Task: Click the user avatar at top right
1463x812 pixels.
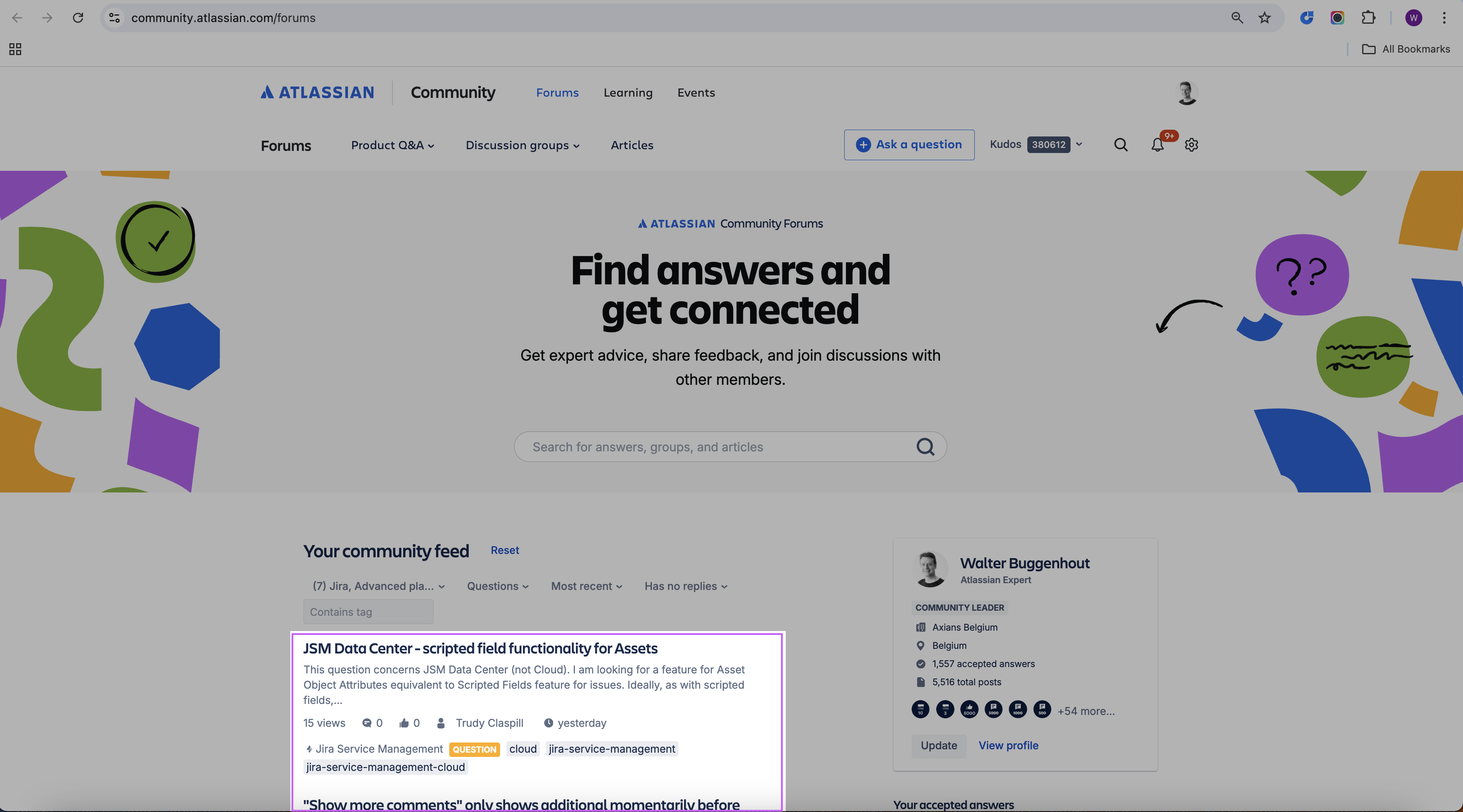Action: point(1186,92)
